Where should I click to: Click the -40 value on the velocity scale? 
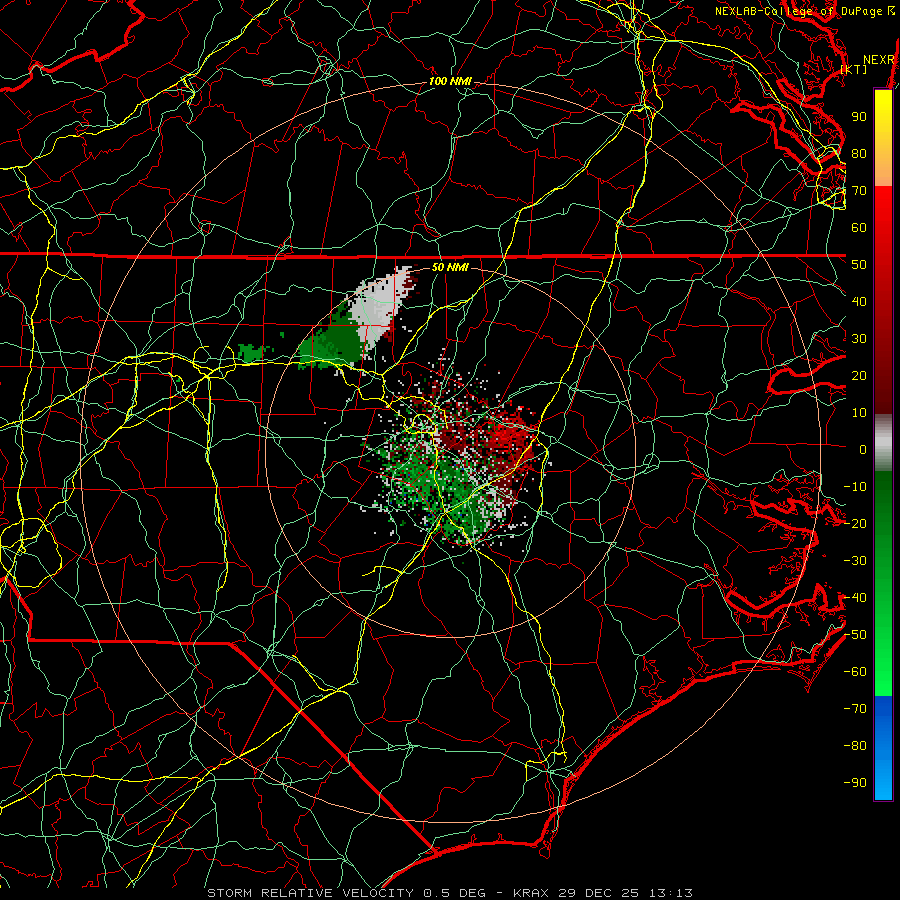[855, 598]
